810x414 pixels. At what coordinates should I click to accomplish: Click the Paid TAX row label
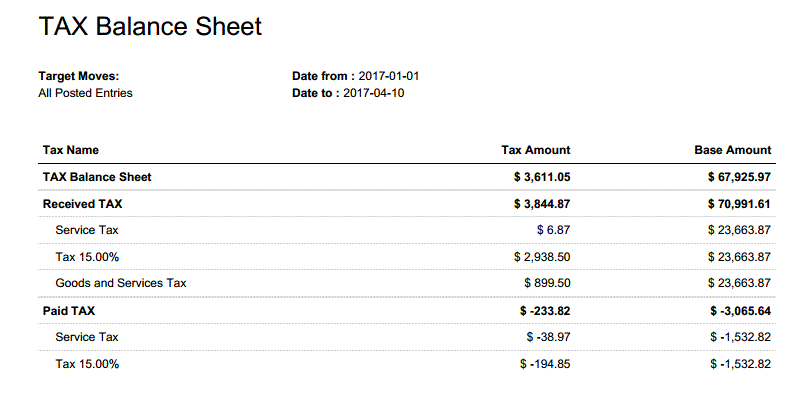tap(69, 311)
